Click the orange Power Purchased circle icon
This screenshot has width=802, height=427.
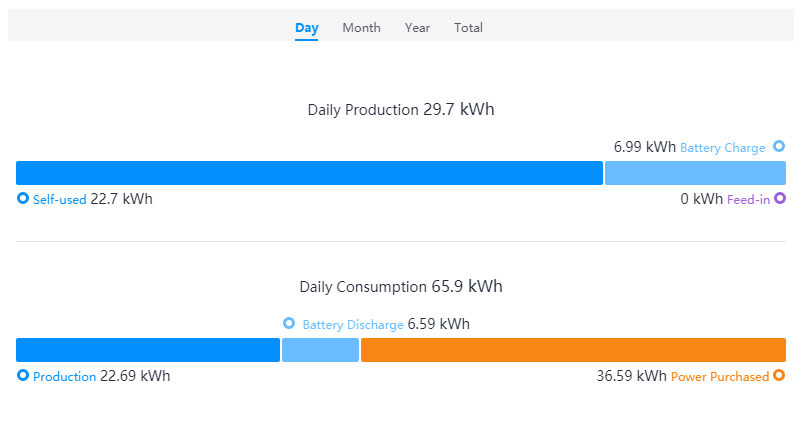[x=779, y=376]
